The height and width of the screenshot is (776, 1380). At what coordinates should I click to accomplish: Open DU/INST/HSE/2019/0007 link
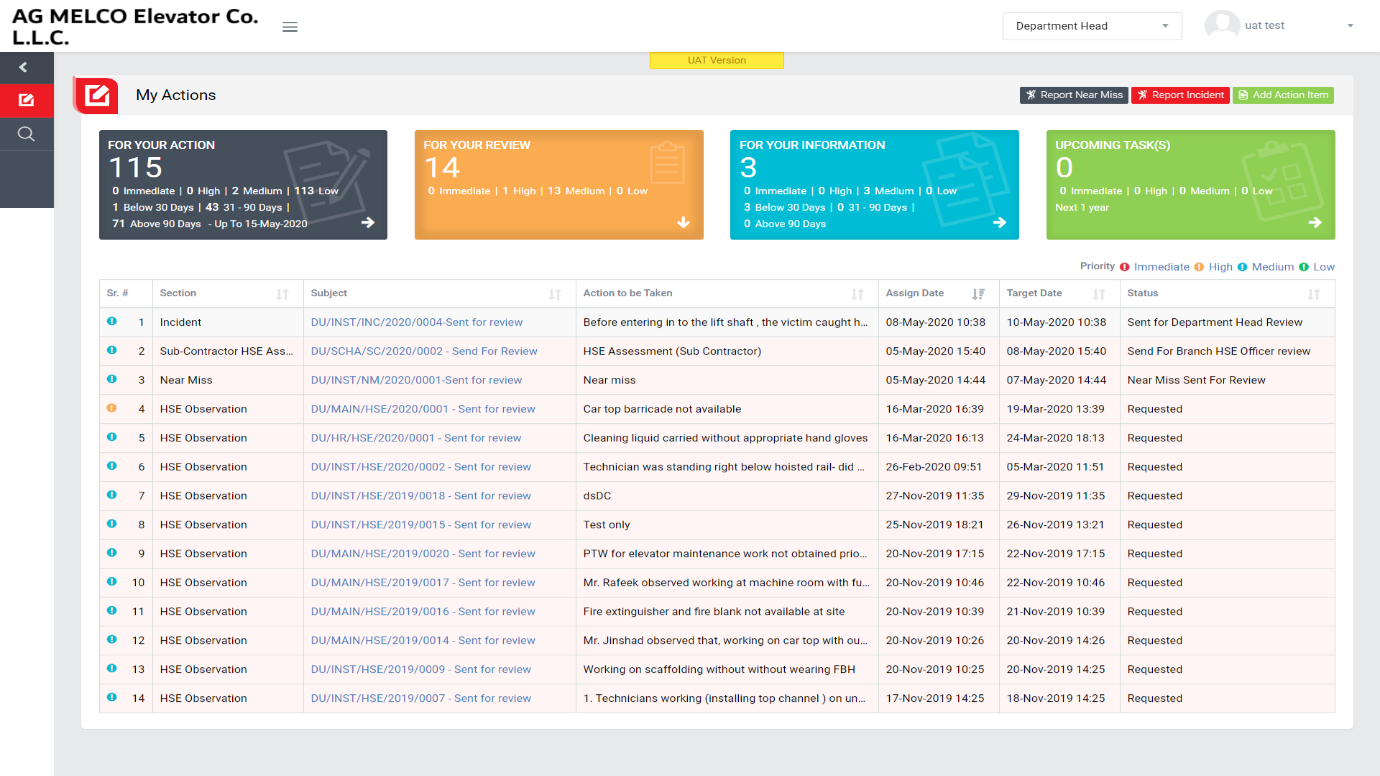click(x=421, y=699)
